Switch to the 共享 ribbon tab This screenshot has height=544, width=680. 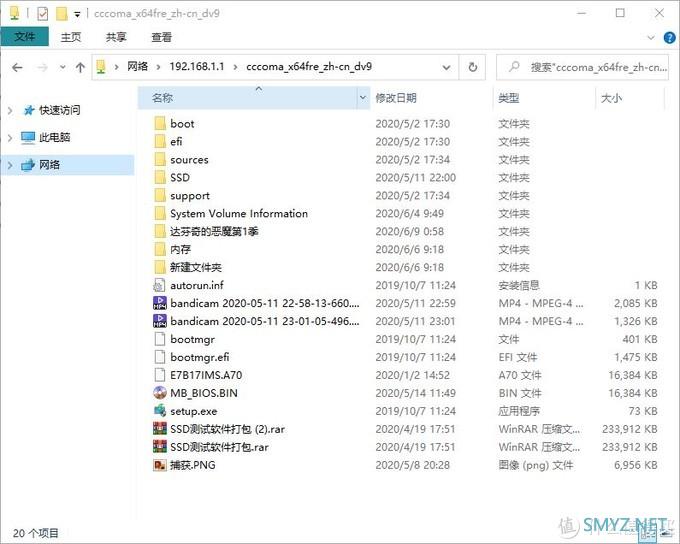point(116,37)
